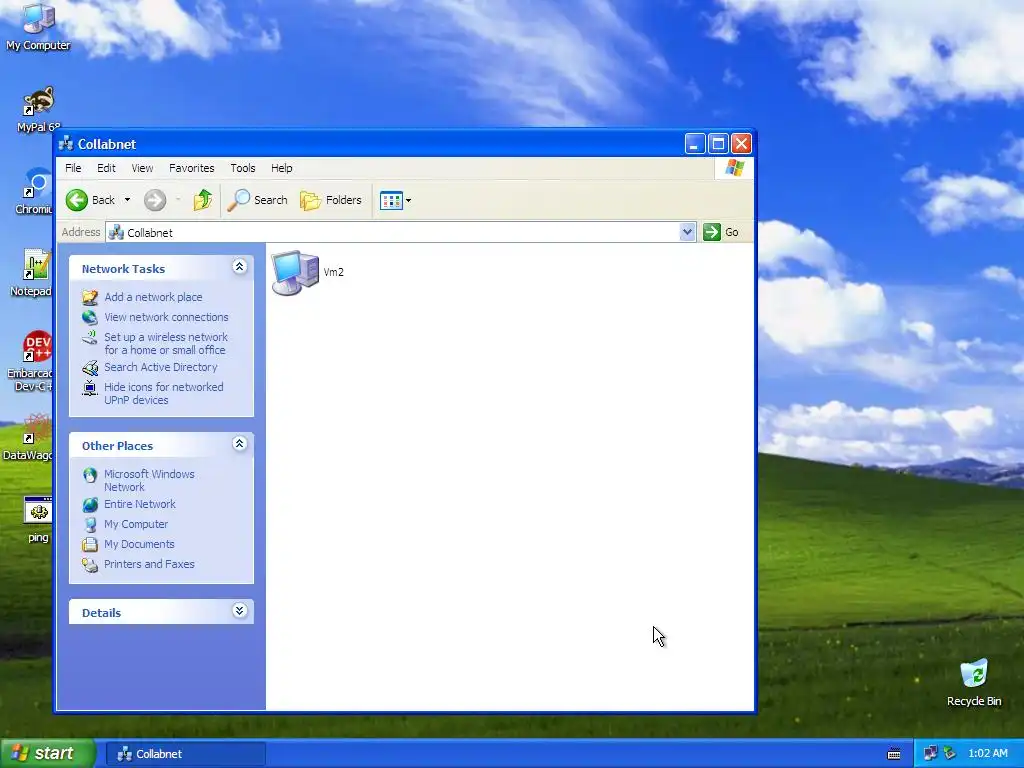1024x768 pixels.
Task: Go back with the green Back arrow
Action: [91, 200]
